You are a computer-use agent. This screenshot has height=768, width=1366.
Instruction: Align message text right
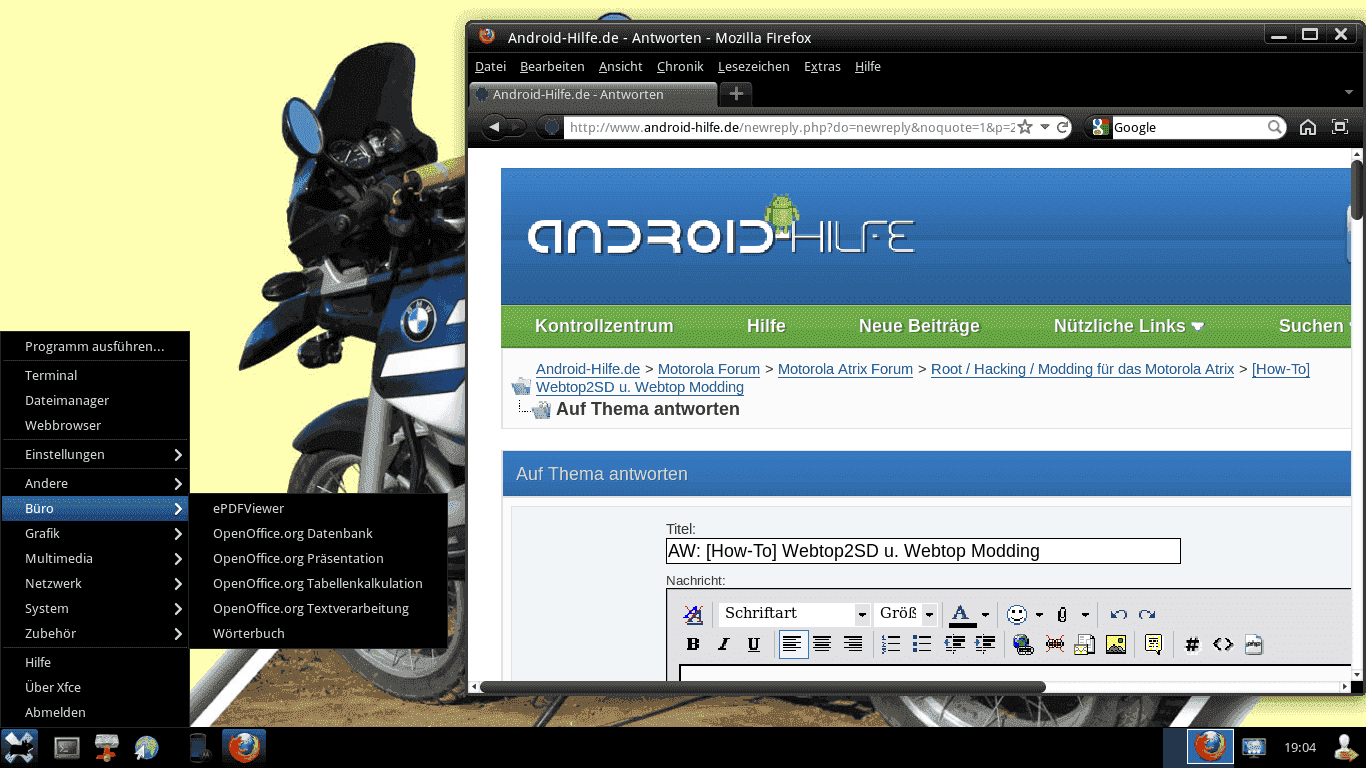853,645
